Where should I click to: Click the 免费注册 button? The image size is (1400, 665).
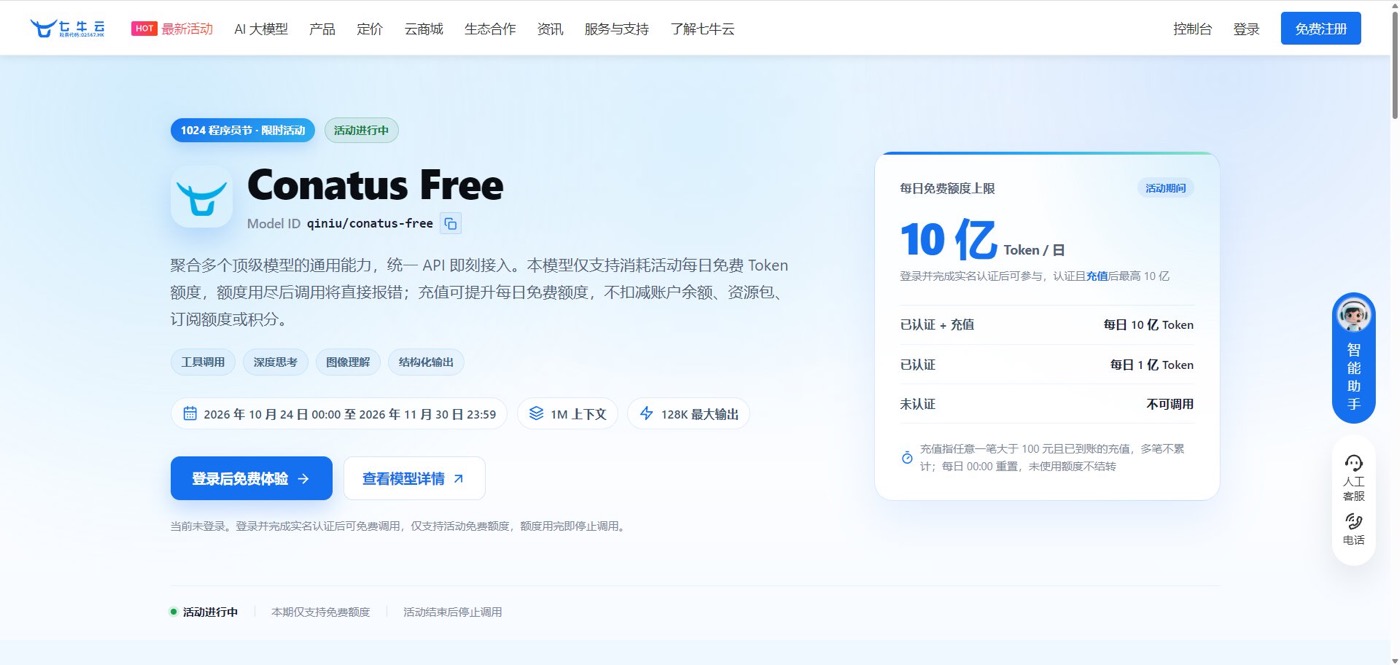pos(1321,28)
